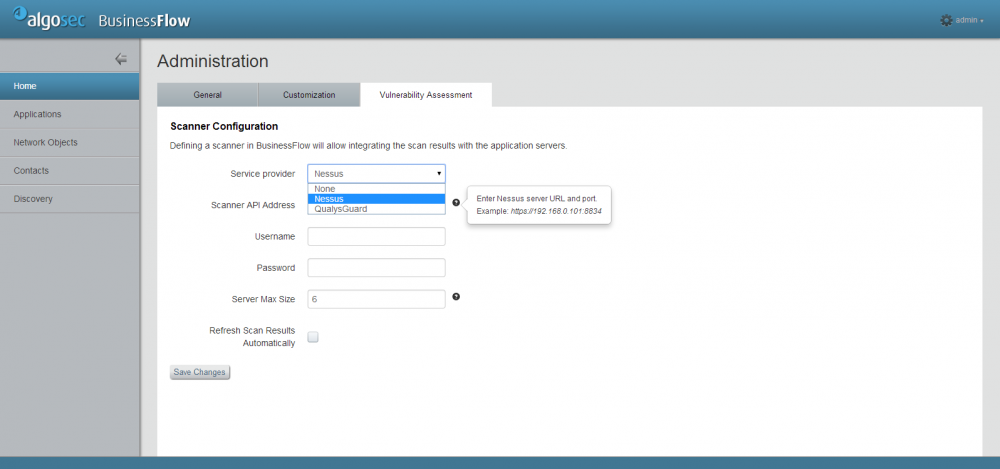Click the example URL https://192.168.0.101:8834

pos(556,210)
